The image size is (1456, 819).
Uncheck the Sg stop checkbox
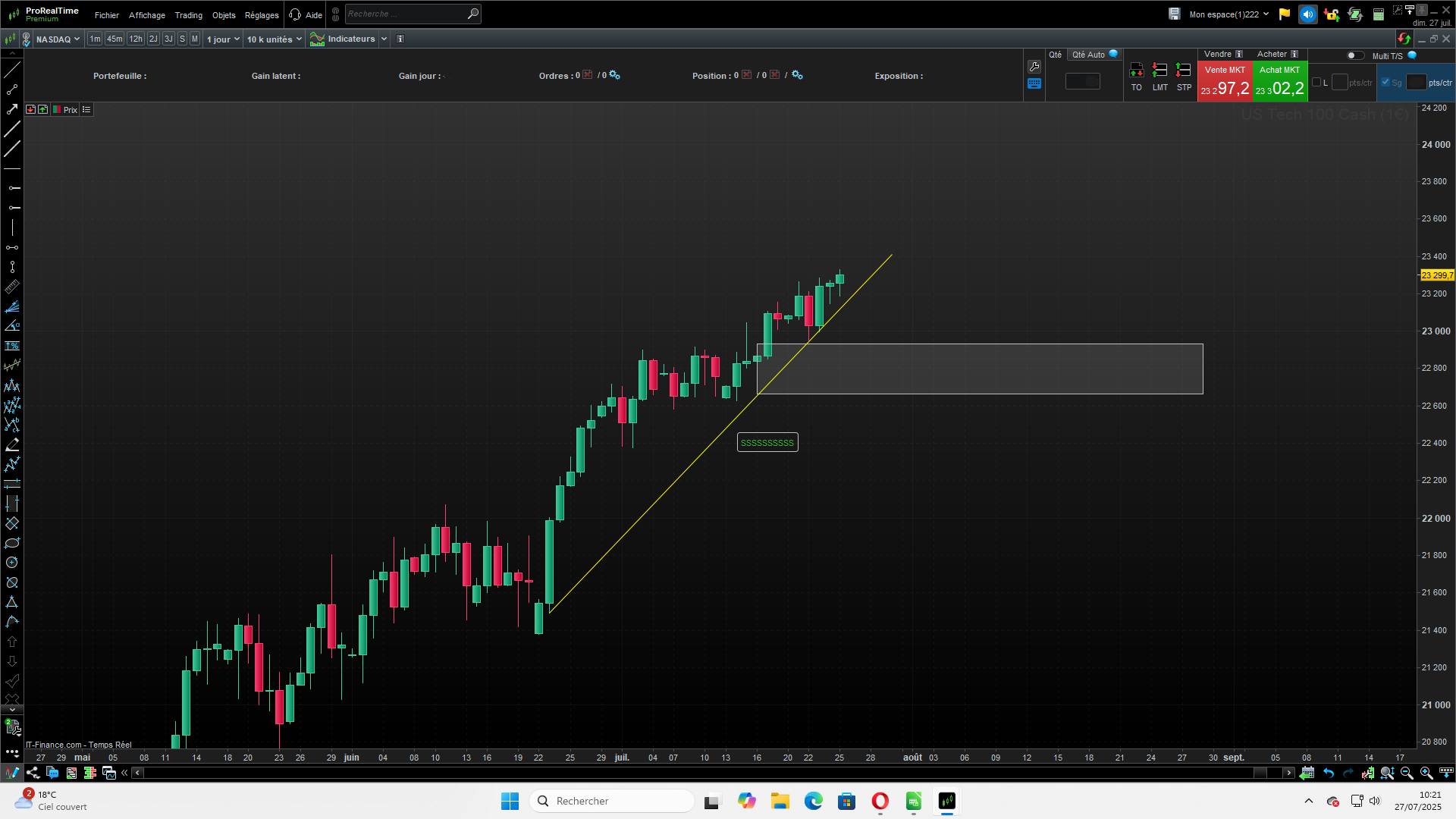(x=1385, y=83)
